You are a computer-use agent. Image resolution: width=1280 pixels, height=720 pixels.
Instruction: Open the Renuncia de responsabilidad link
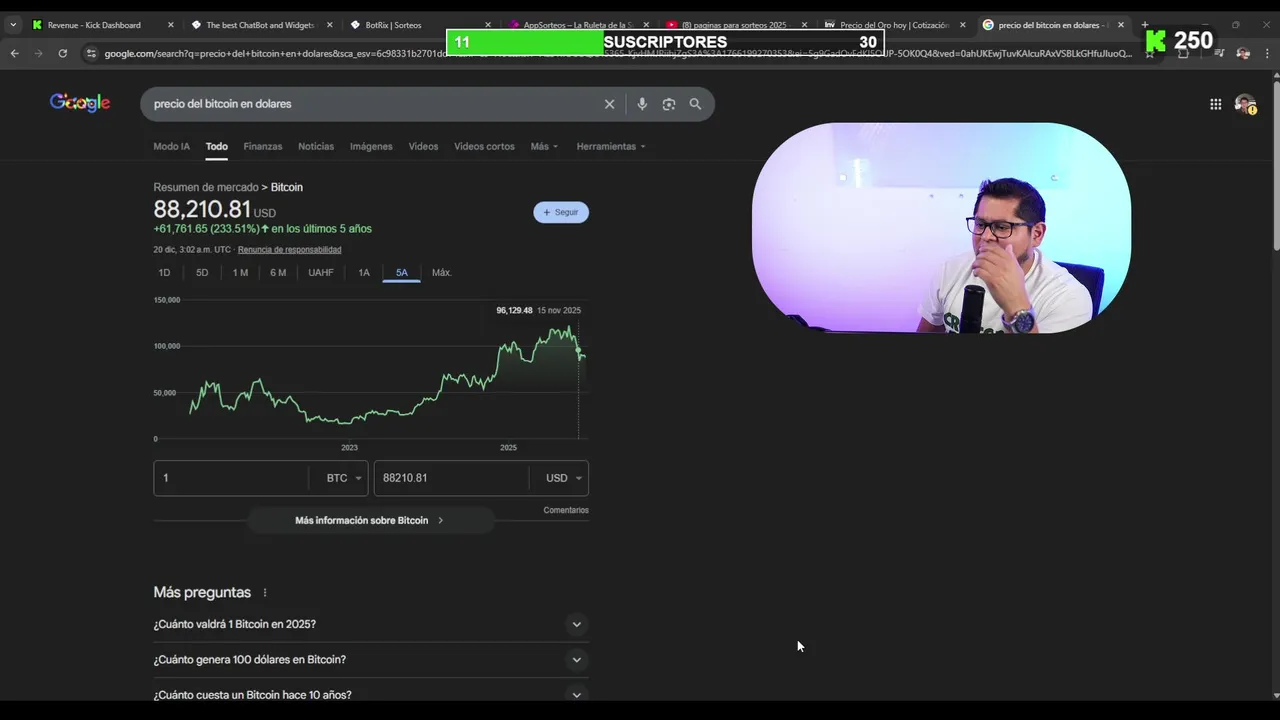(289, 250)
